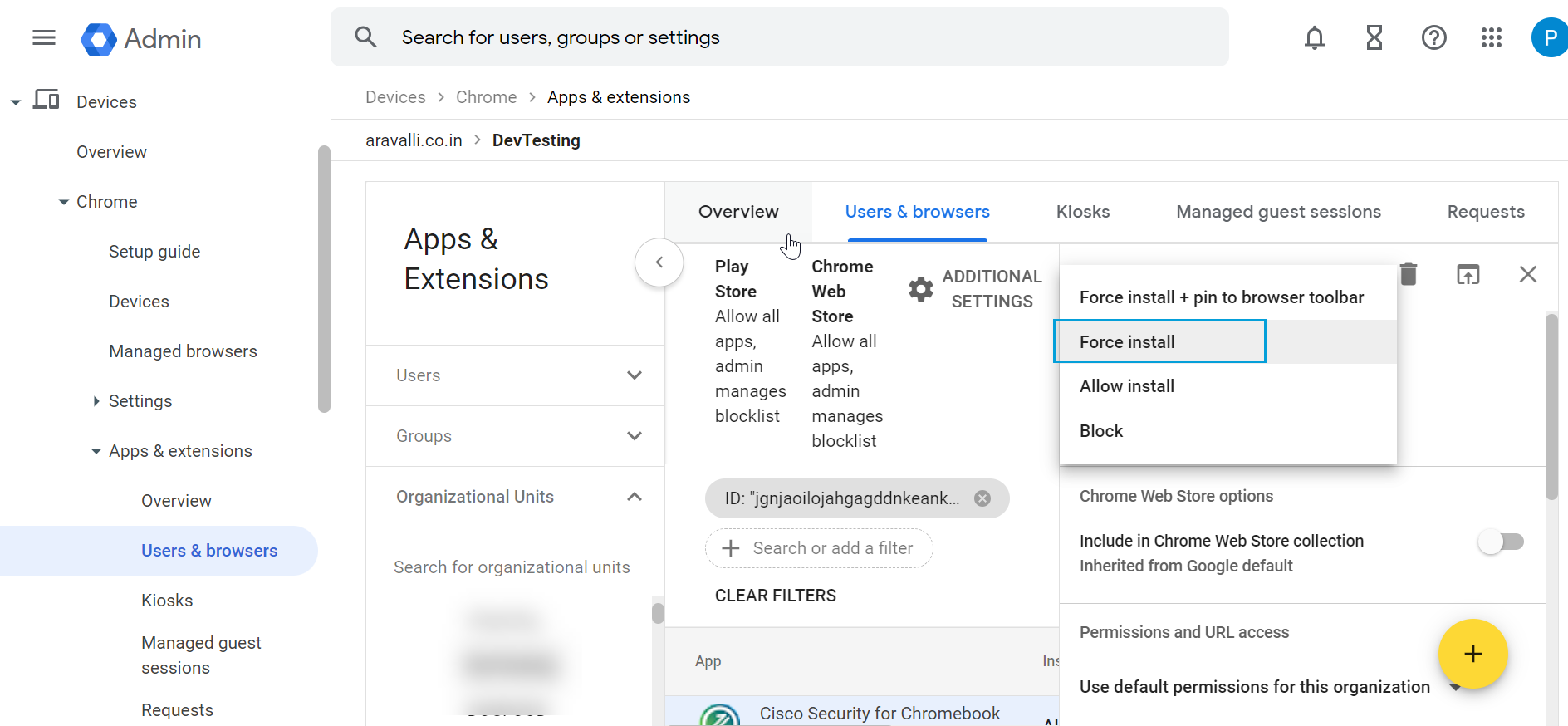Switch to Users & browsers tab
Viewport: 1568px width, 726px height.
point(917,212)
